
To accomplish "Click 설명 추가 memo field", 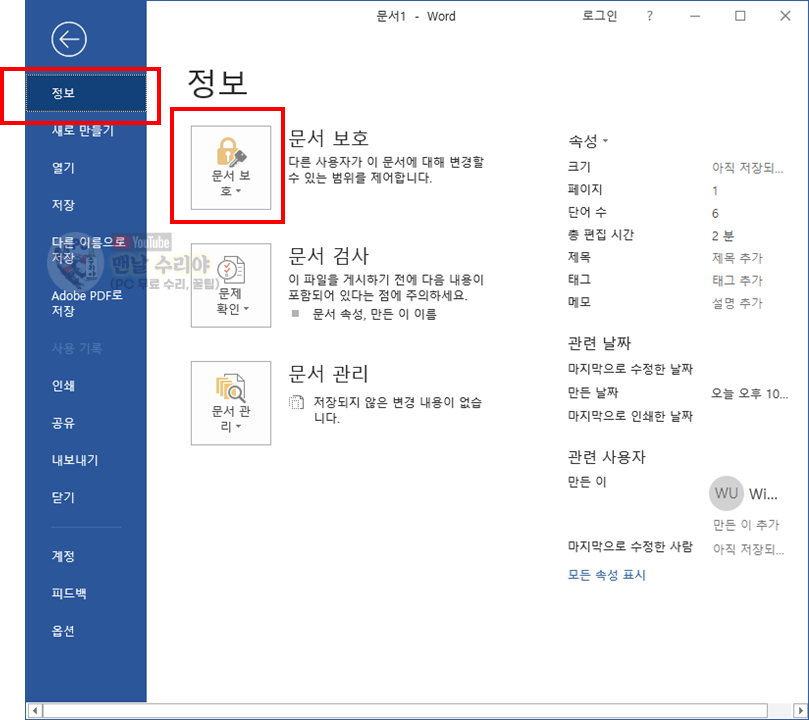I will pos(737,303).
